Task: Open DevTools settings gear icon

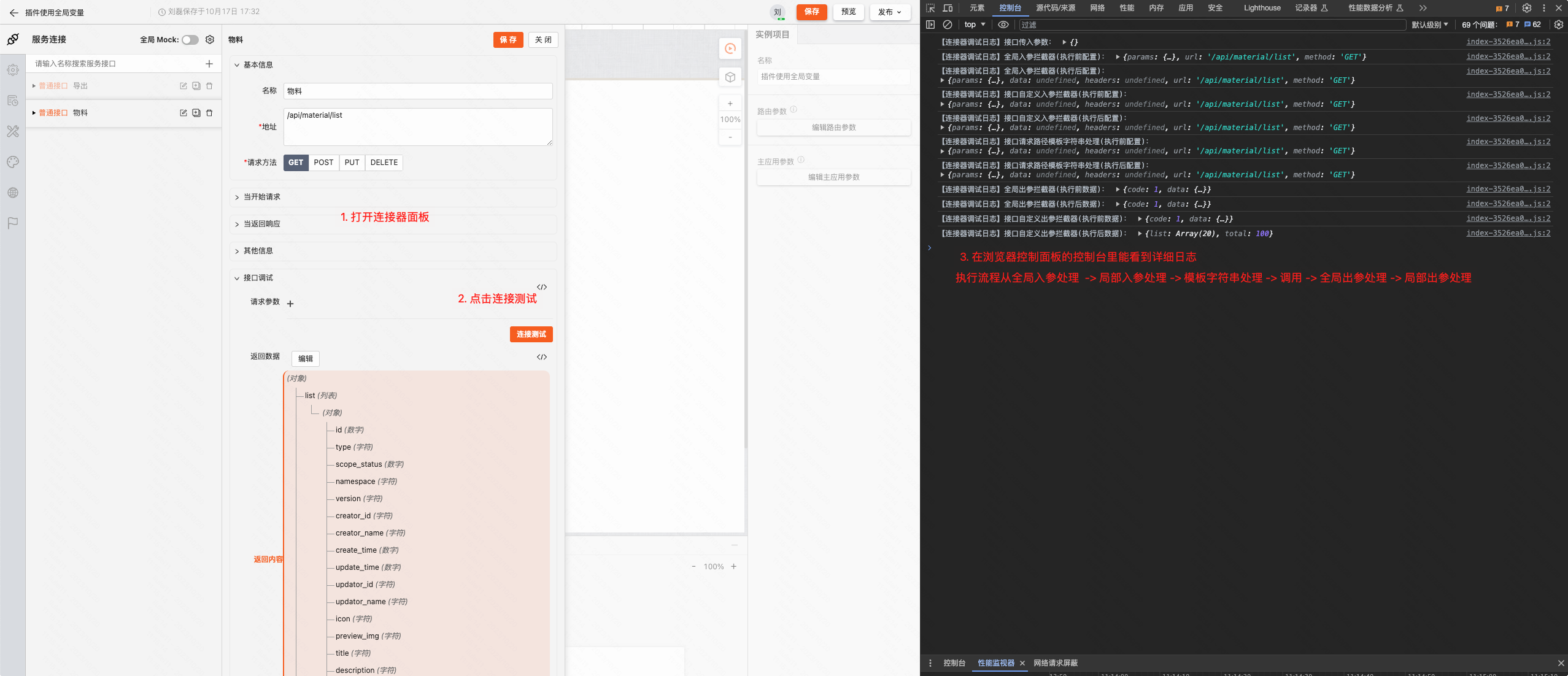Action: click(x=1527, y=8)
